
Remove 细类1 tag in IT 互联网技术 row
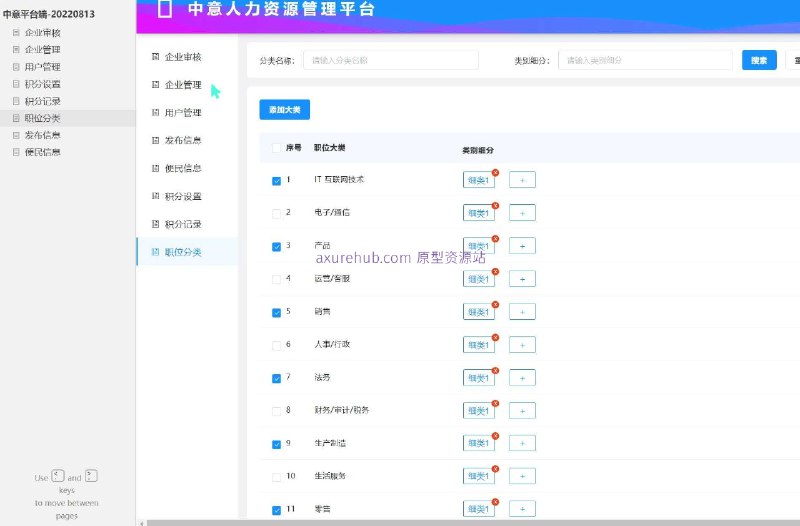[x=495, y=173]
